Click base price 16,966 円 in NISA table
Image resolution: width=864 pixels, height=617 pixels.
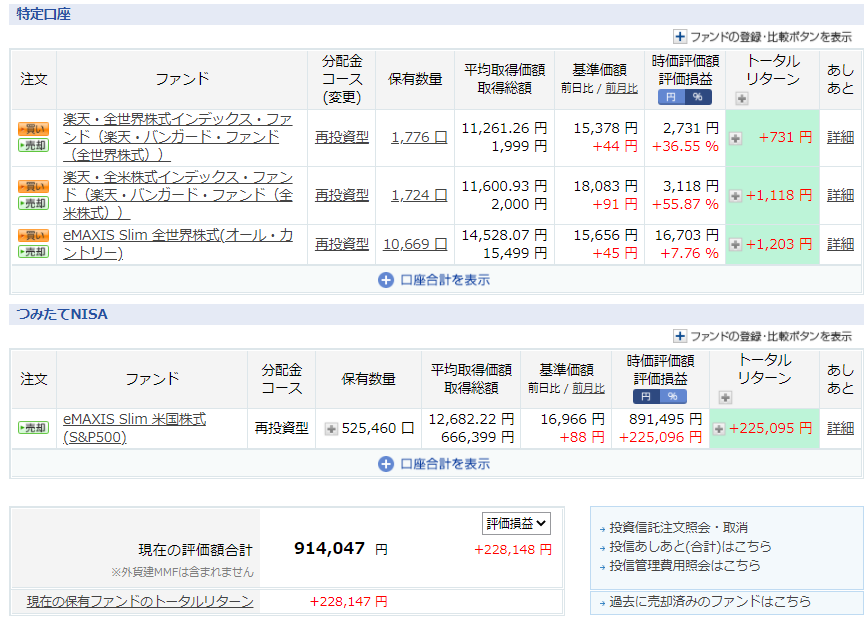click(x=572, y=419)
